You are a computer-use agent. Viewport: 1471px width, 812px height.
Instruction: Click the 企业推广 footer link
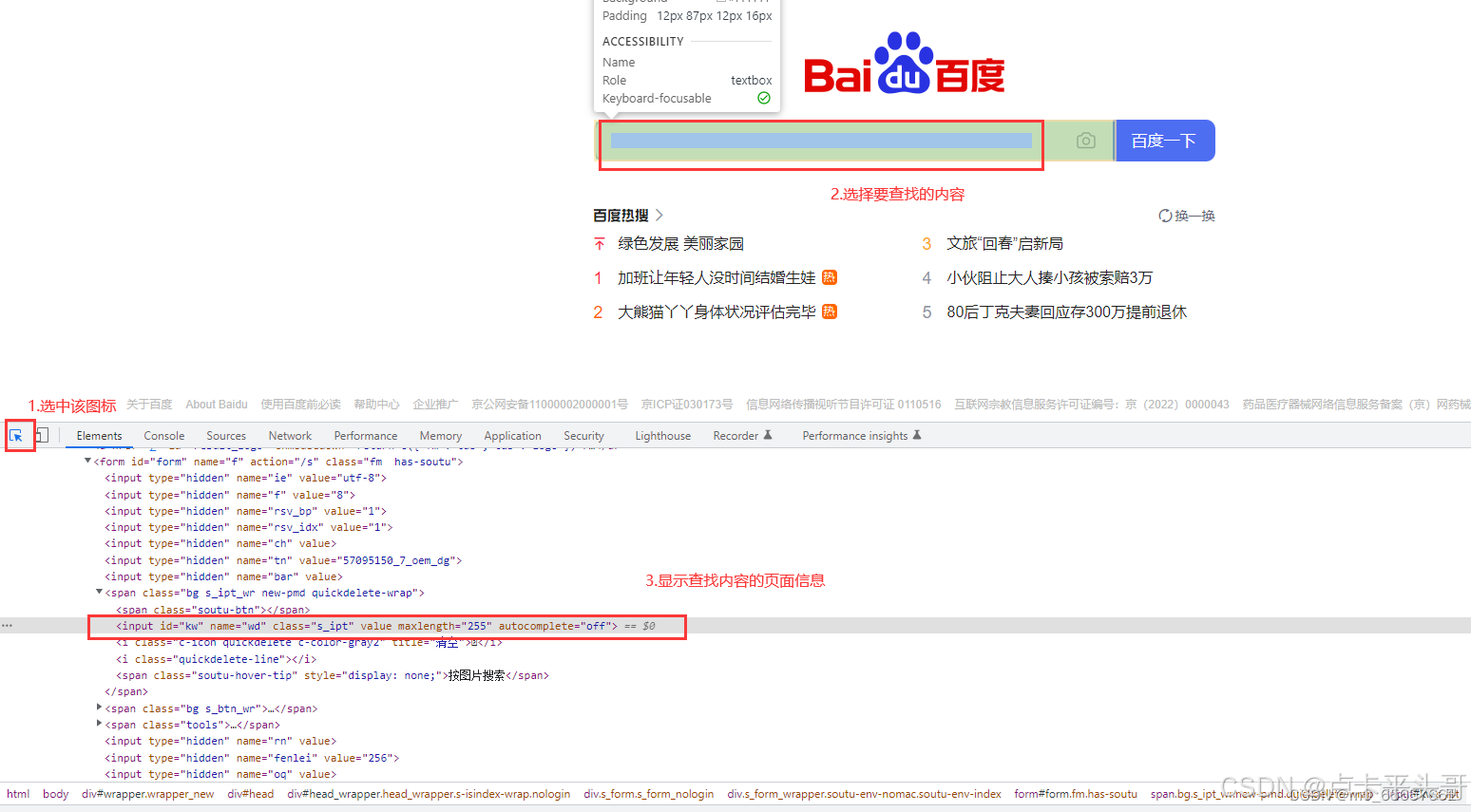pos(435,405)
